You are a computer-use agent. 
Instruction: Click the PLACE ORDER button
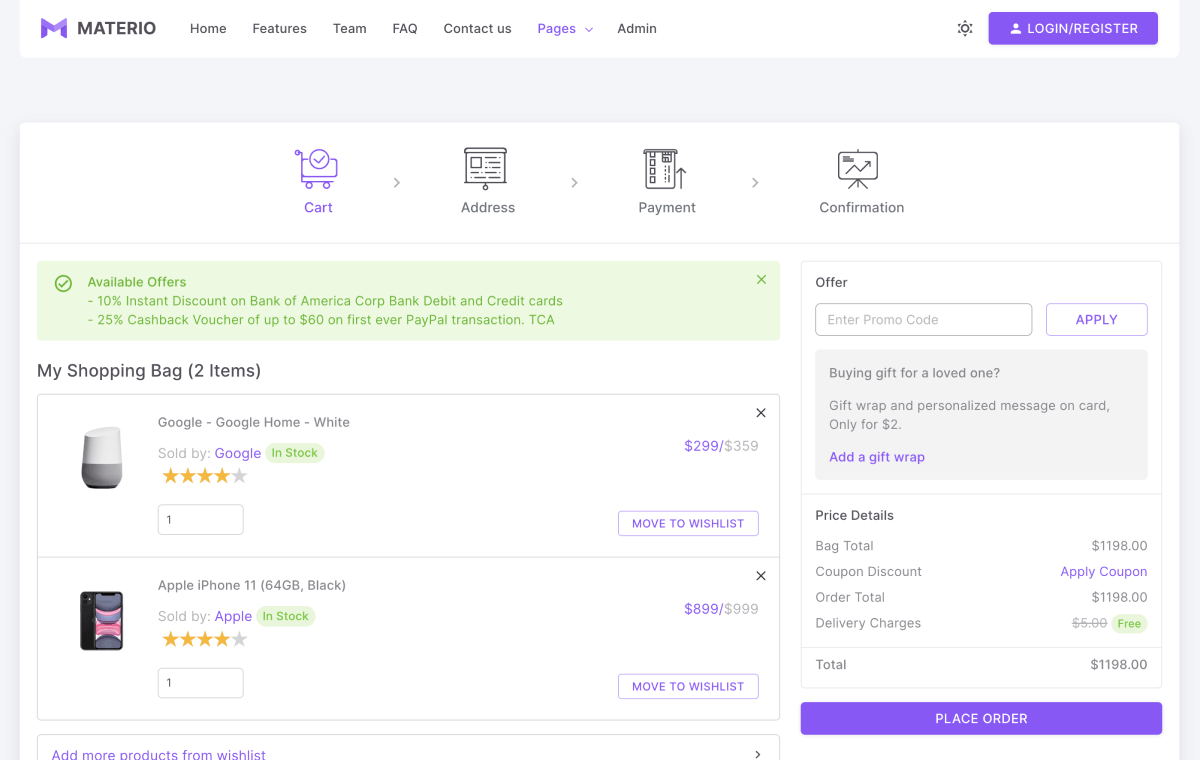[981, 719]
